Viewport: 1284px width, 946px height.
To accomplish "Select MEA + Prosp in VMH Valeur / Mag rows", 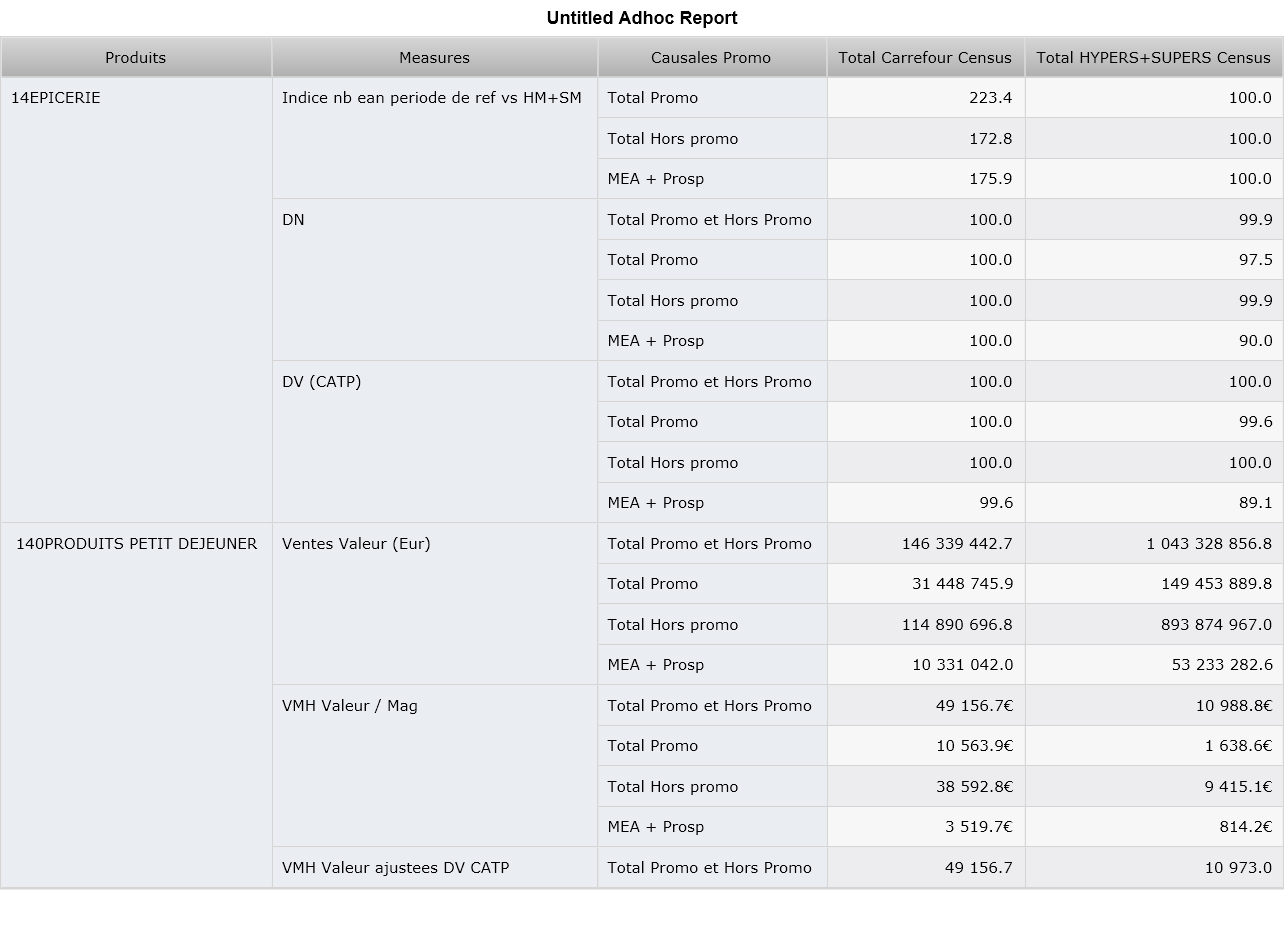I will pos(712,827).
